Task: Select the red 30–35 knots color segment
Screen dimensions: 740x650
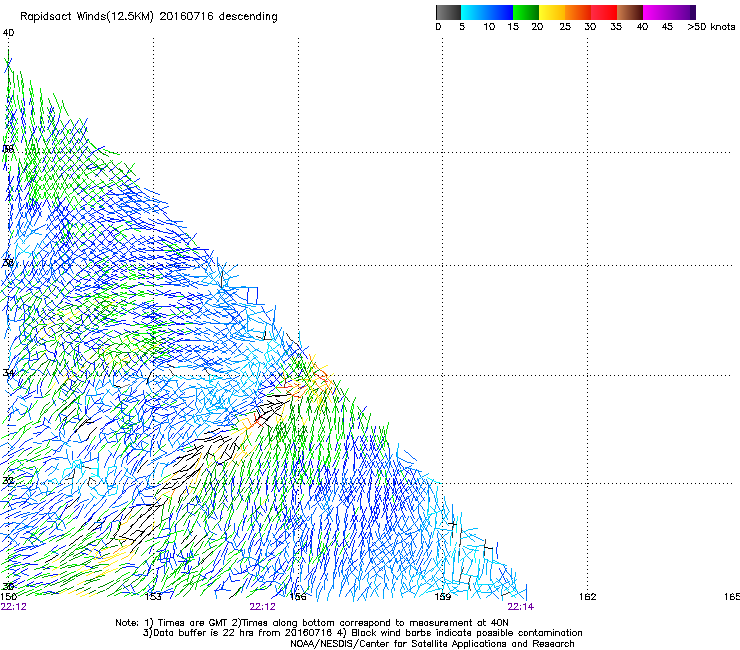Action: tap(604, 12)
